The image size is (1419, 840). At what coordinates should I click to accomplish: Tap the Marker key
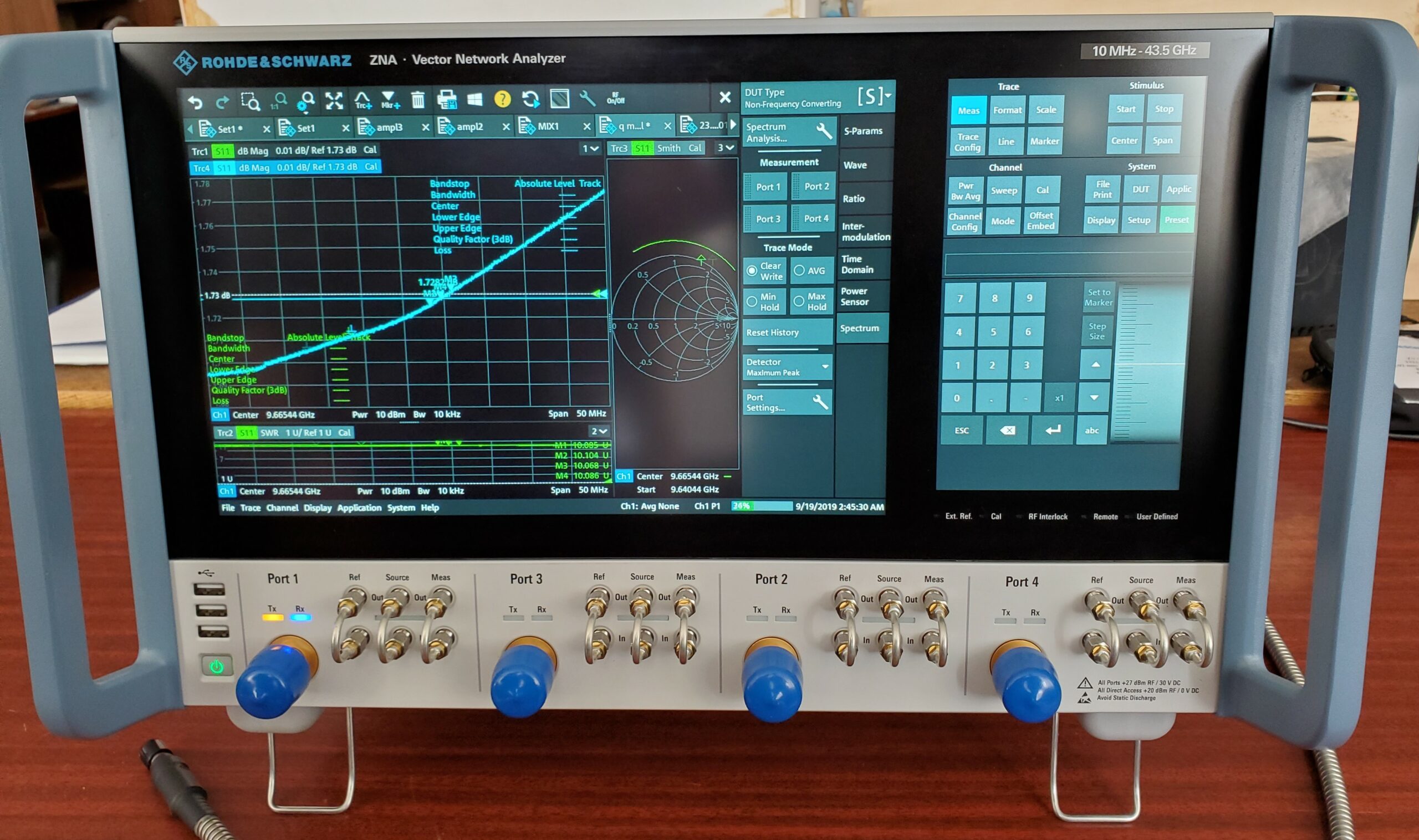click(1044, 141)
